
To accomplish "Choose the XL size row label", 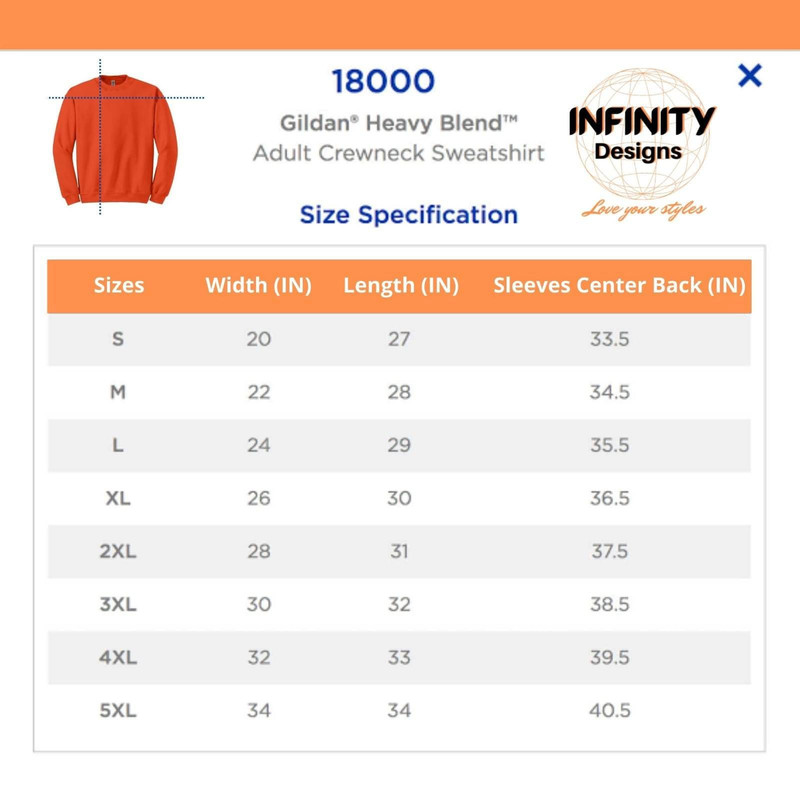I will pos(118,498).
